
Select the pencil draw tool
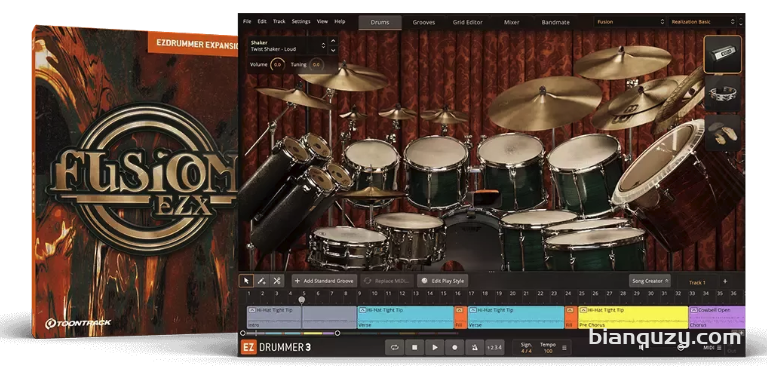click(x=262, y=281)
